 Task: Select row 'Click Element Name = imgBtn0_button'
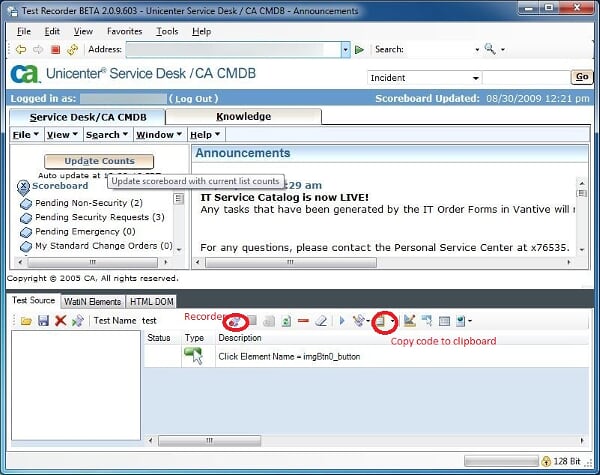(366, 356)
